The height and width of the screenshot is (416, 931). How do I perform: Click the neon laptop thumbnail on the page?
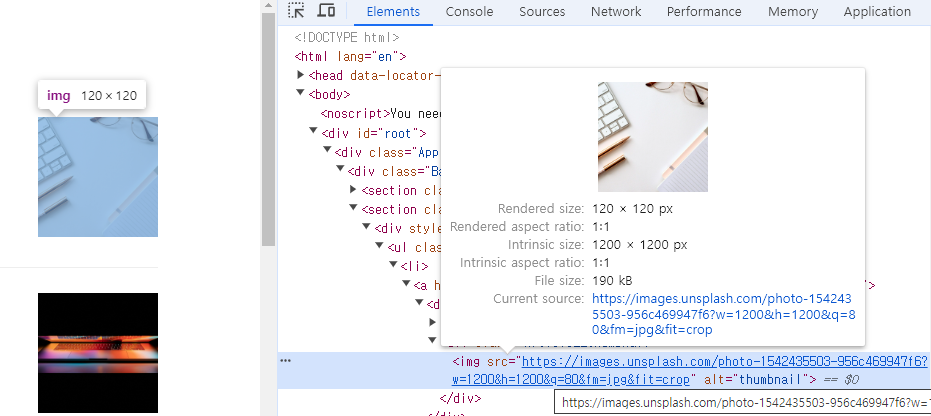[98, 353]
